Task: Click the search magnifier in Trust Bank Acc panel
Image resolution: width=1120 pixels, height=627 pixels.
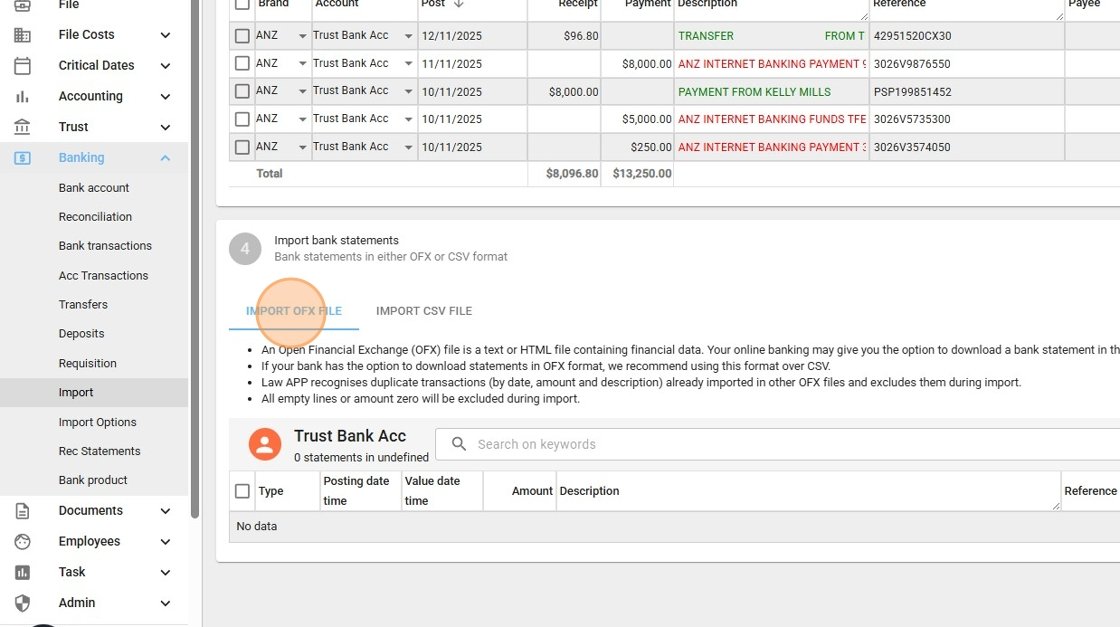Action: (459, 443)
